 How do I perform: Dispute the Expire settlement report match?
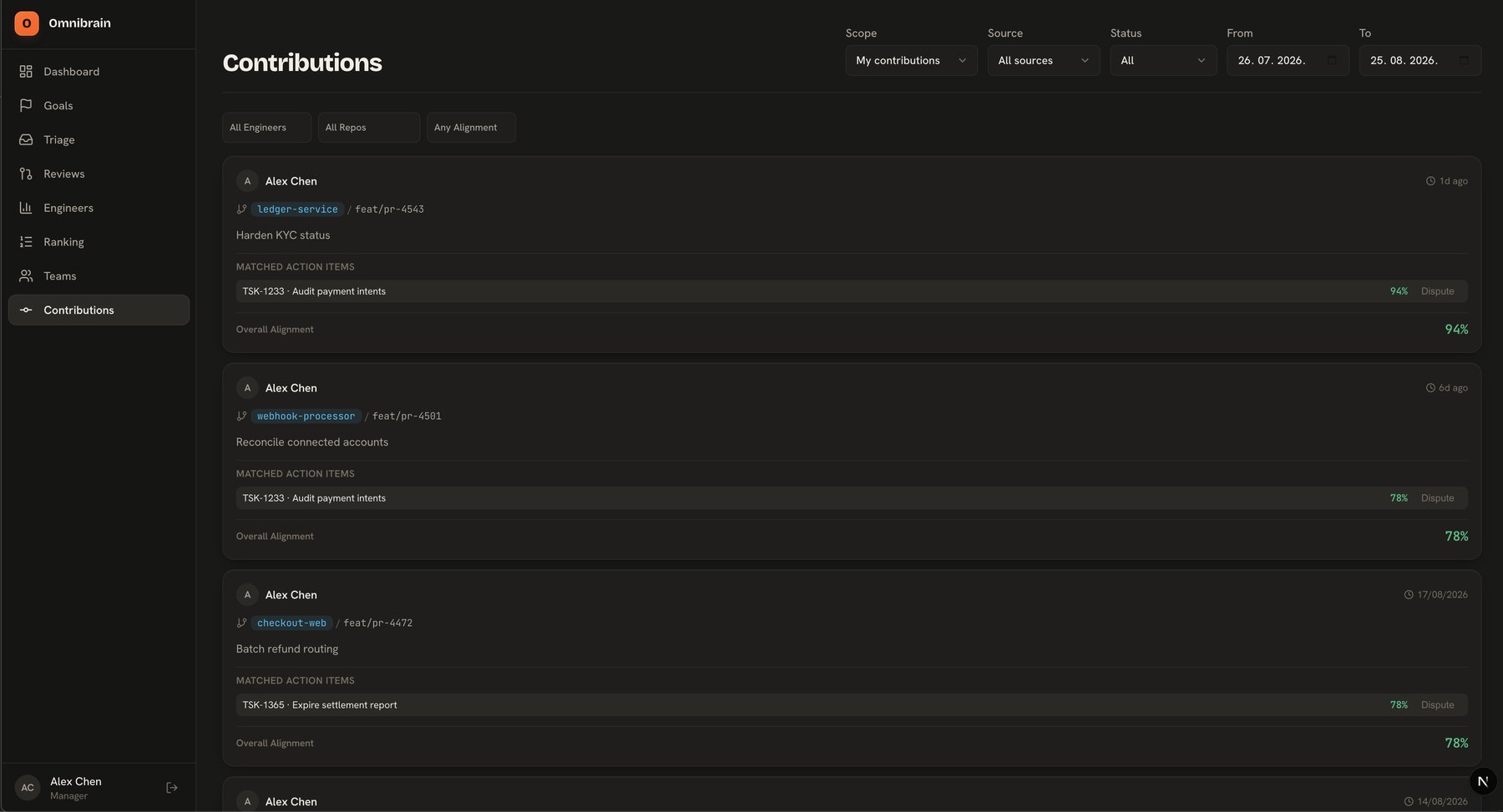point(1437,705)
